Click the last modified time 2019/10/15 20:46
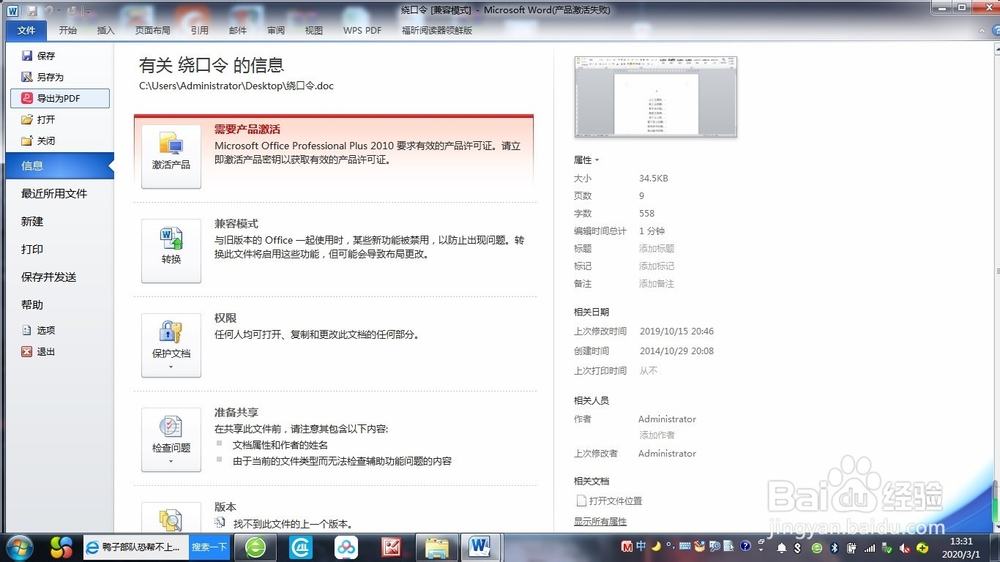Image resolution: width=1000 pixels, height=562 pixels. [677, 331]
